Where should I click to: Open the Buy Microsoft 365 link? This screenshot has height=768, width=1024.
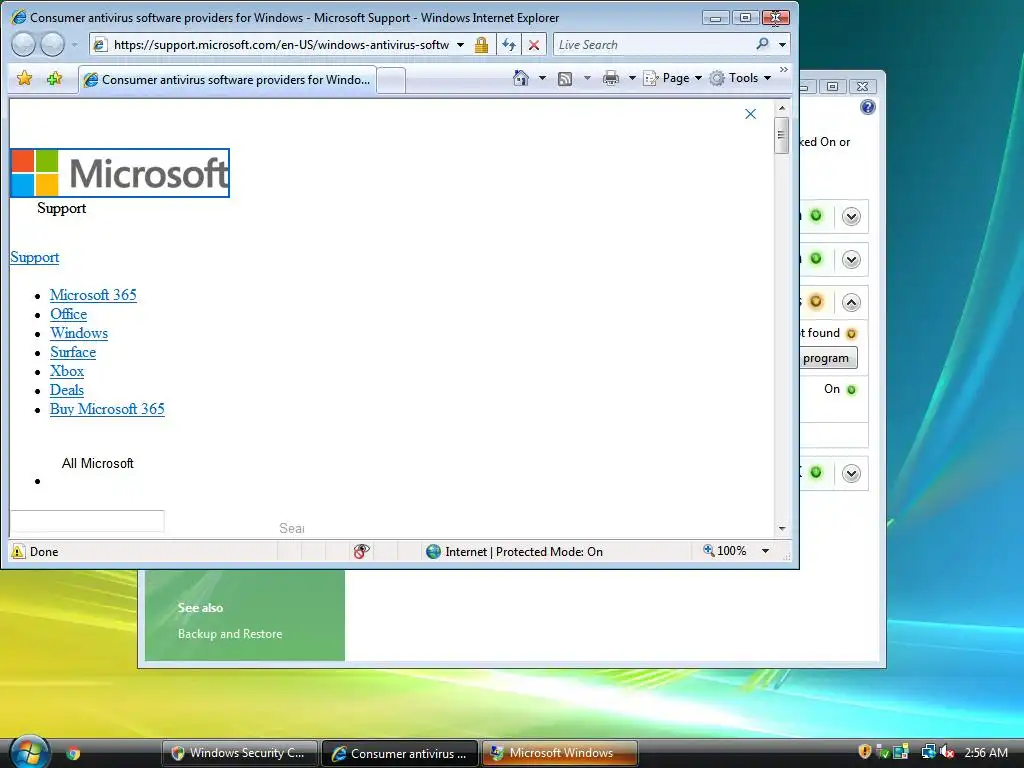[107, 409]
